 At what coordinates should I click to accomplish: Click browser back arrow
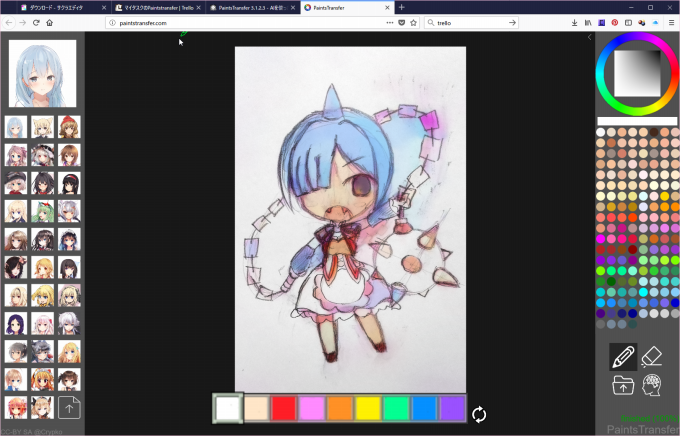(9, 23)
